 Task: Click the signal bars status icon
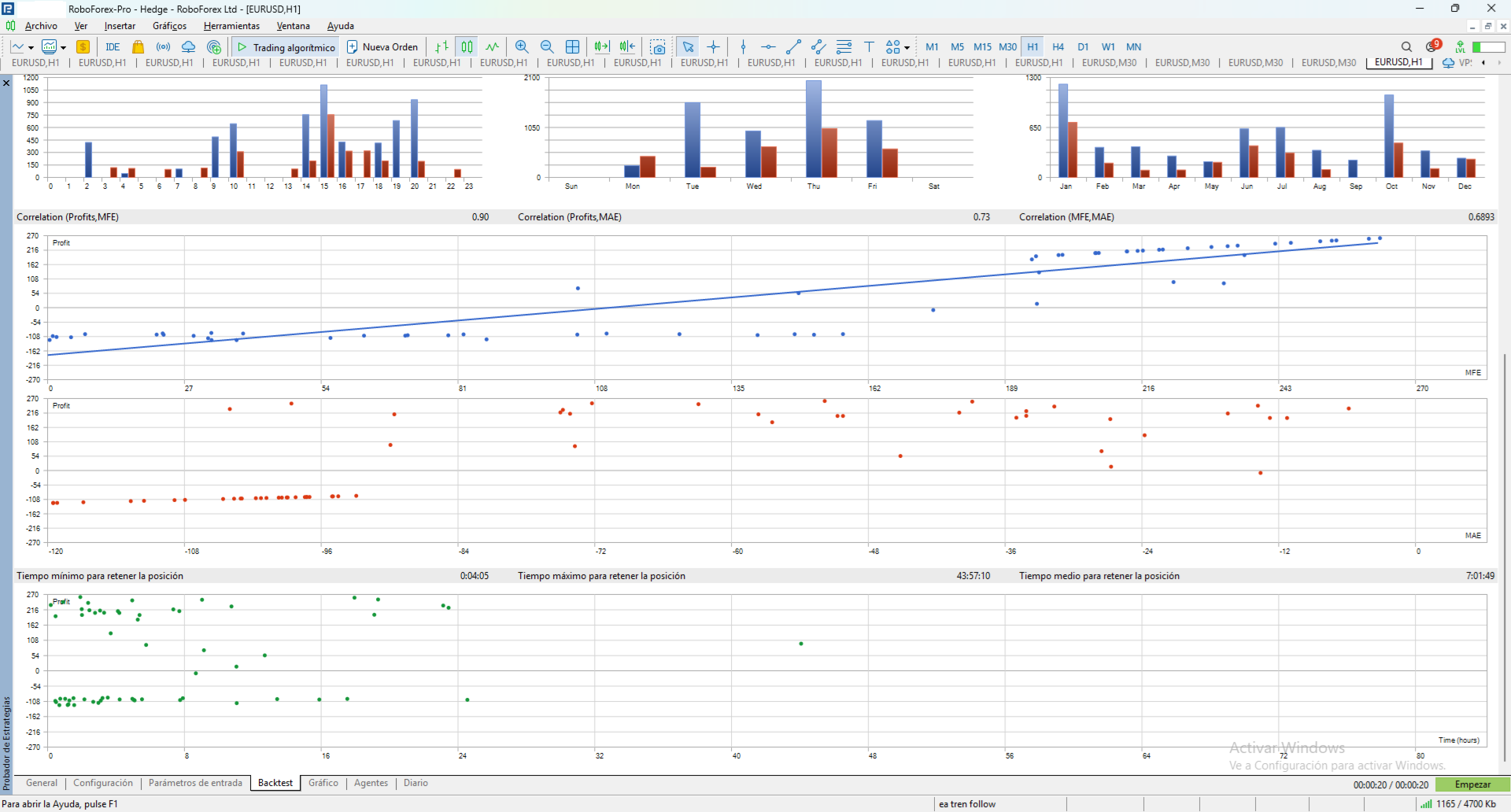(1425, 803)
